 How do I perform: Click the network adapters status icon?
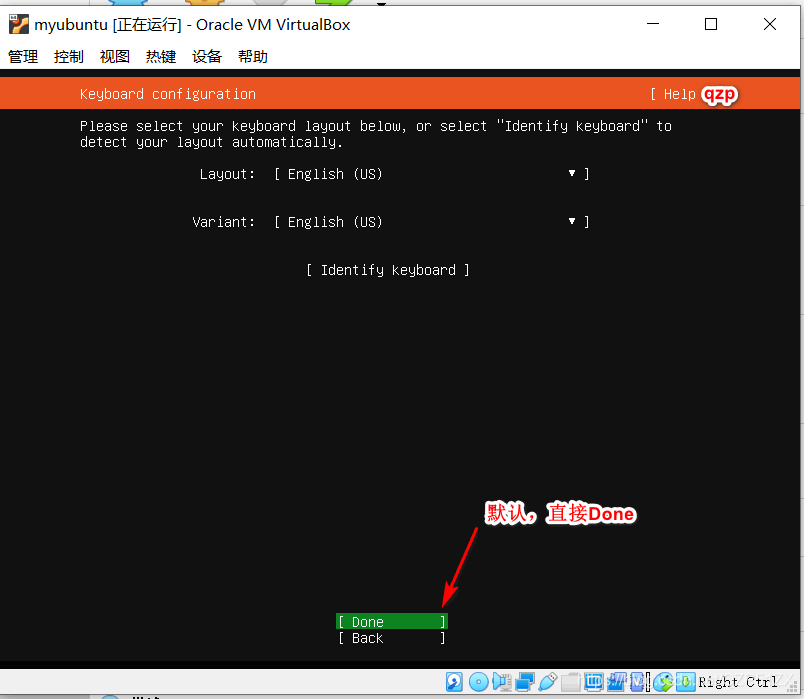[525, 682]
